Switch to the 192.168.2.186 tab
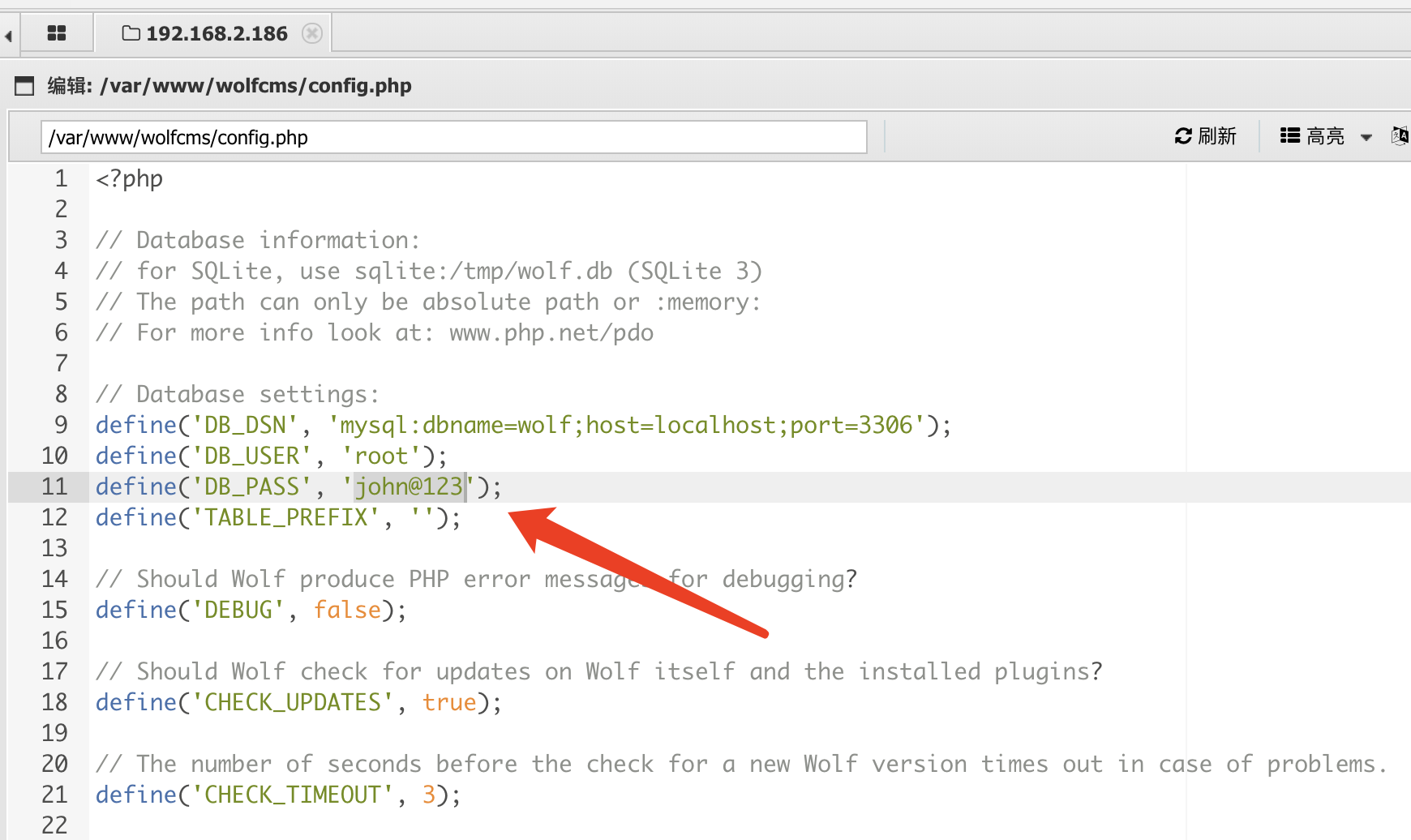This screenshot has height=840, width=1411. (216, 34)
